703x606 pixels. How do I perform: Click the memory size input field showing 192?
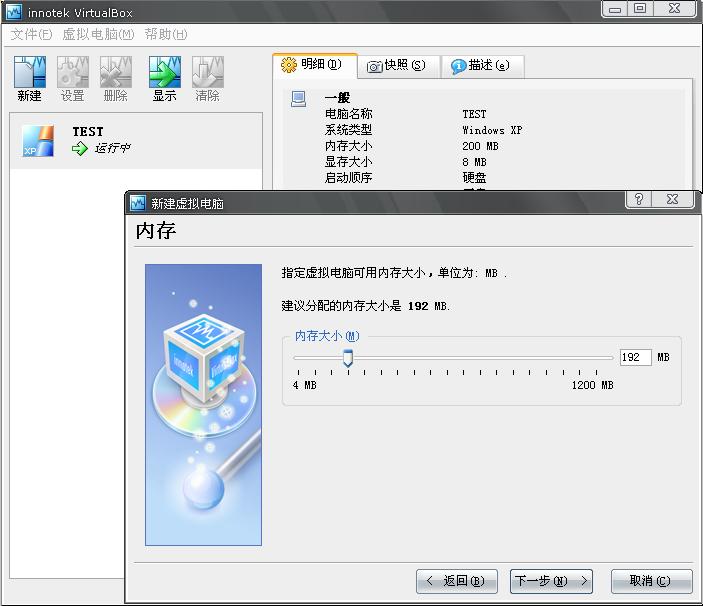(635, 357)
